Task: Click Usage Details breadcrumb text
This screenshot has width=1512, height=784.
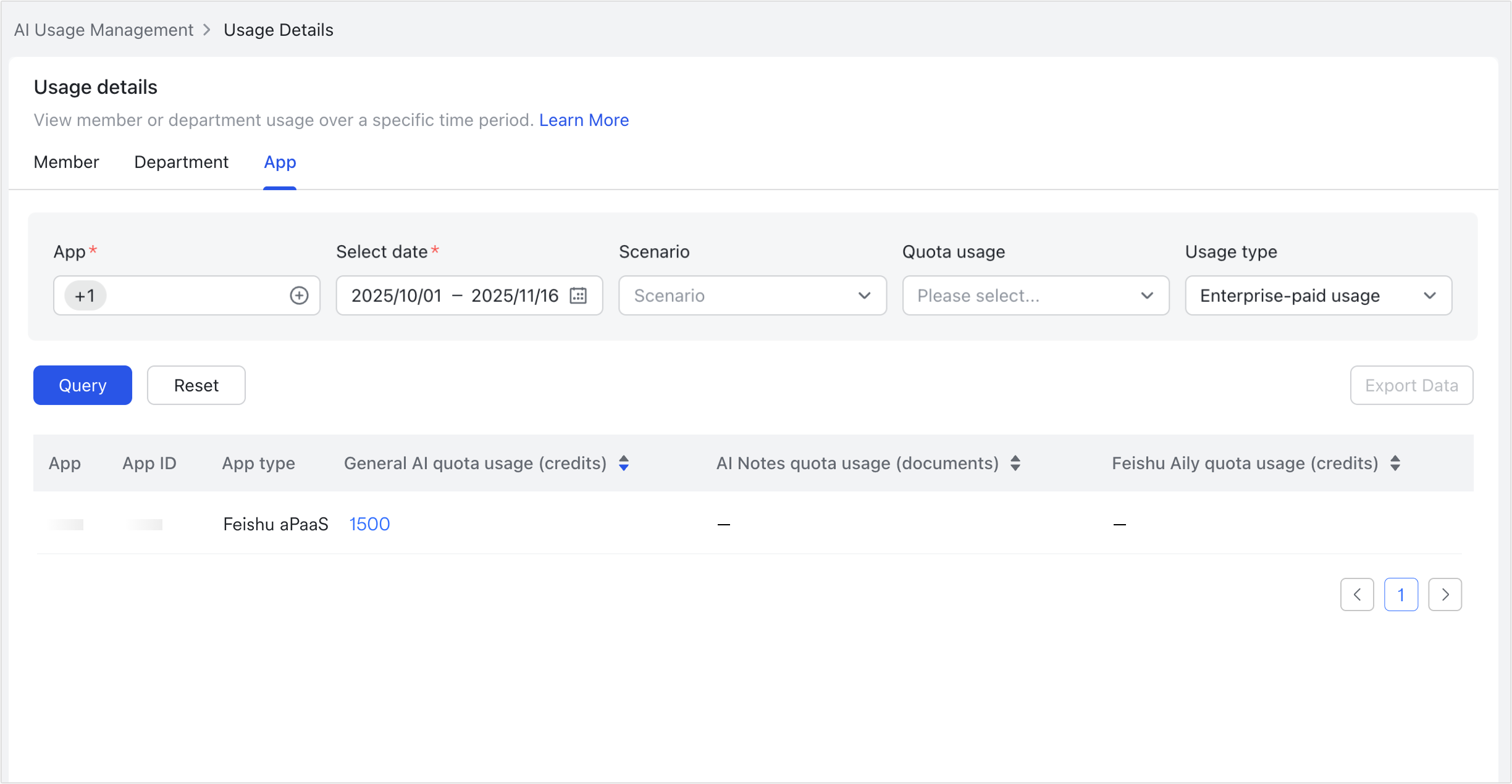Action: point(279,30)
